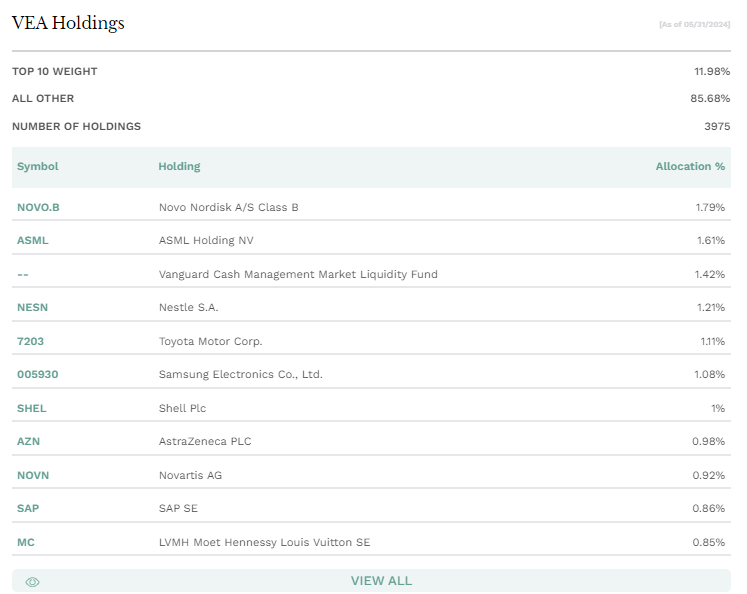The width and height of the screenshot is (747, 594).
Task: Select Novo Nordisk A/S Class B holding name
Action: (229, 207)
